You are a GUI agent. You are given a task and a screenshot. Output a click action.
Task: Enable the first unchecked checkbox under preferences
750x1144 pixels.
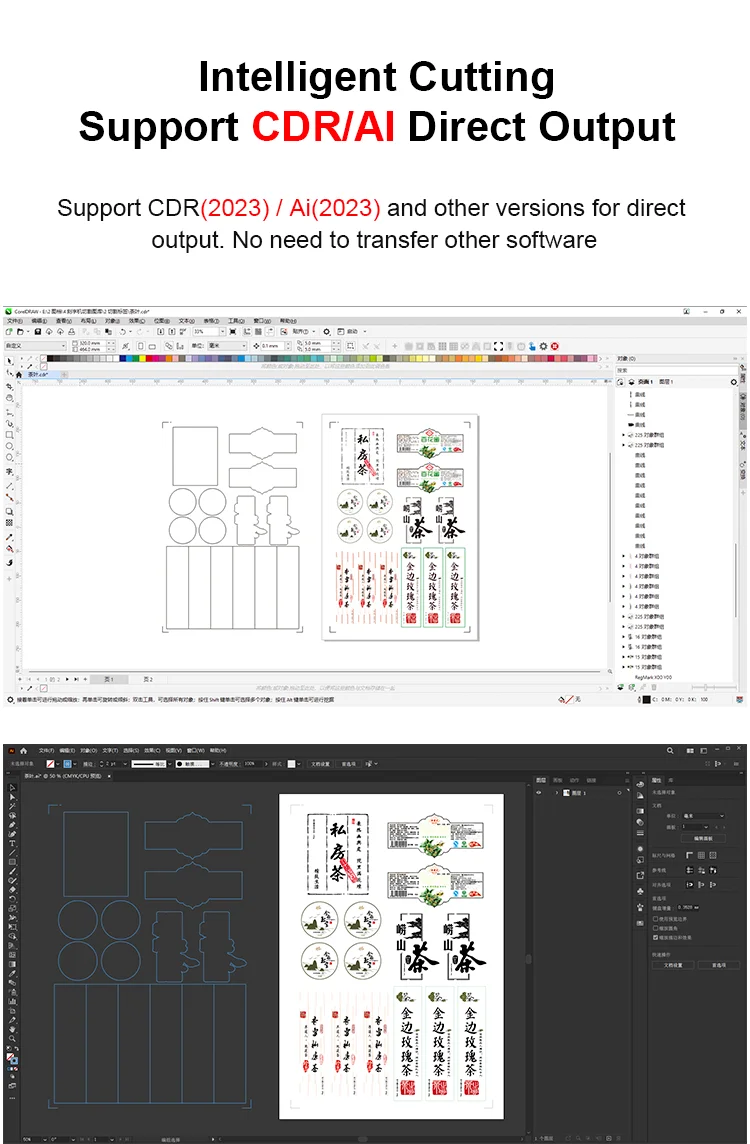(x=655, y=919)
